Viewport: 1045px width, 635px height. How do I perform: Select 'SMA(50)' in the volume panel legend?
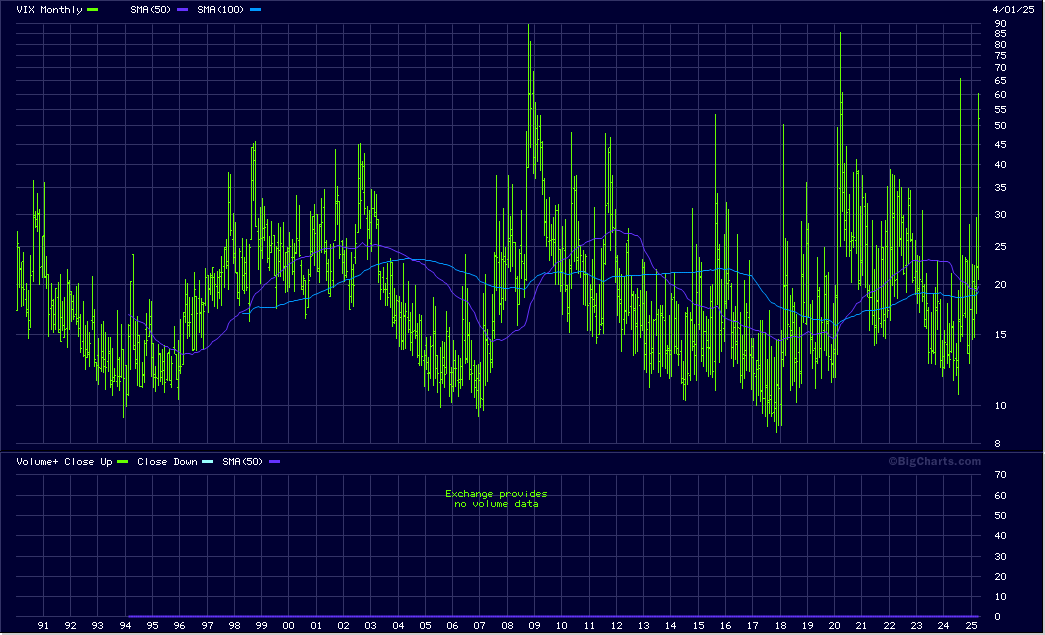243,461
